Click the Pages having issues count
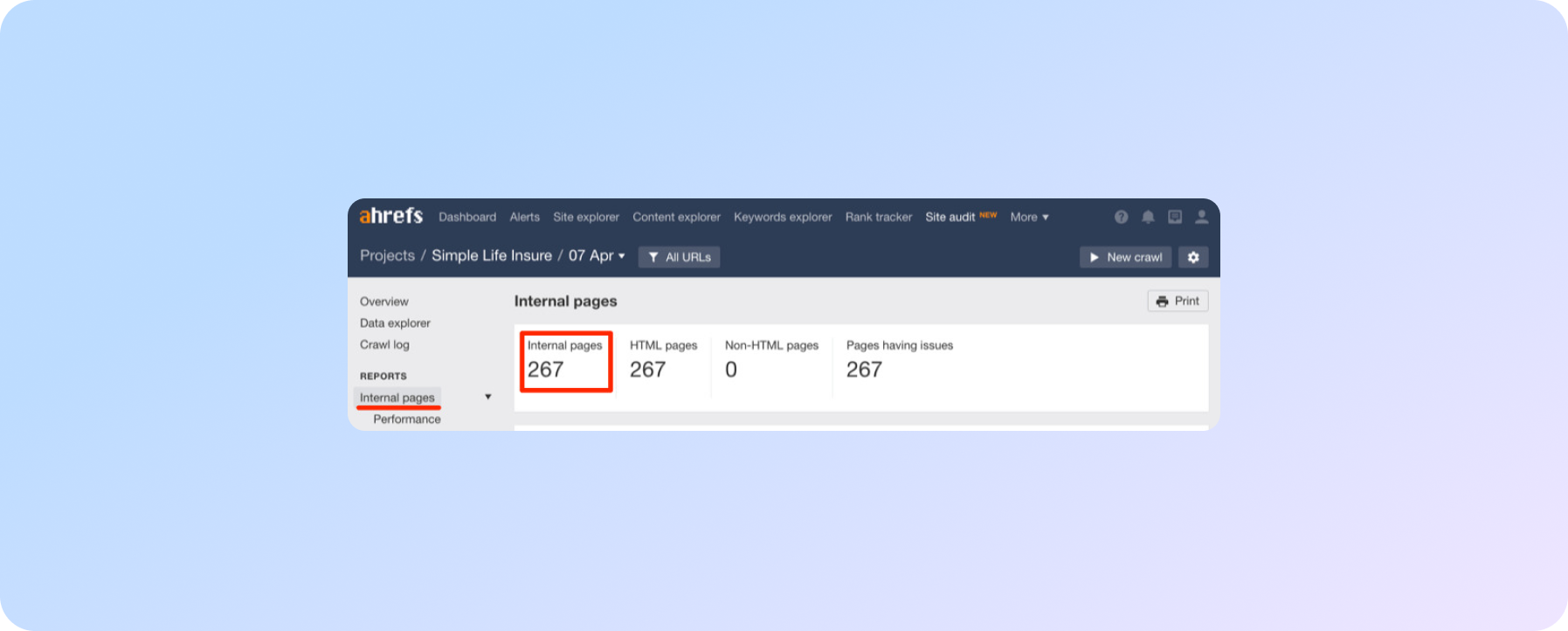 click(x=864, y=370)
